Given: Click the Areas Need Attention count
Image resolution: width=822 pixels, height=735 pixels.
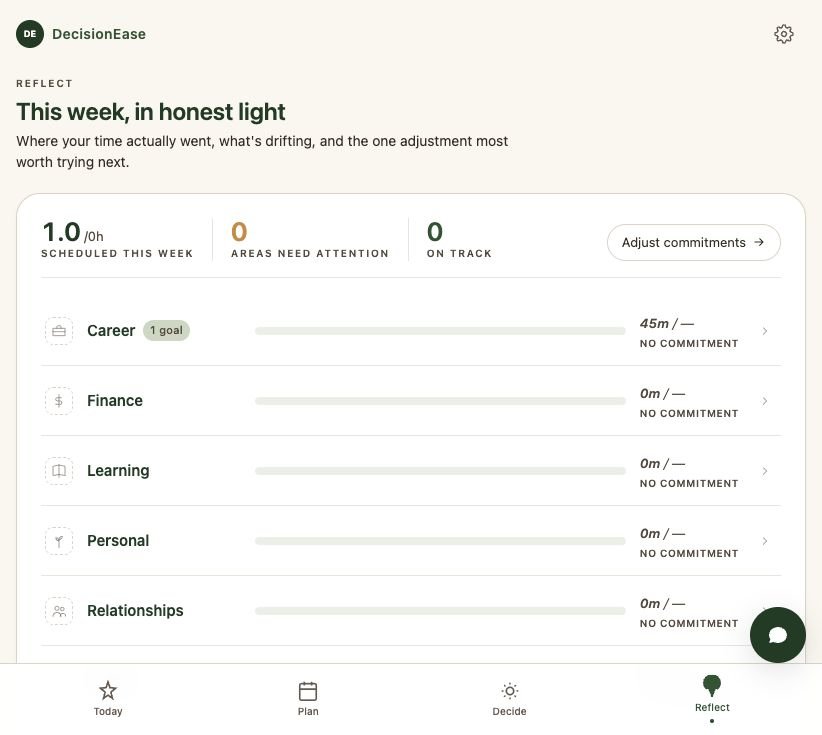Looking at the screenshot, I should [239, 232].
